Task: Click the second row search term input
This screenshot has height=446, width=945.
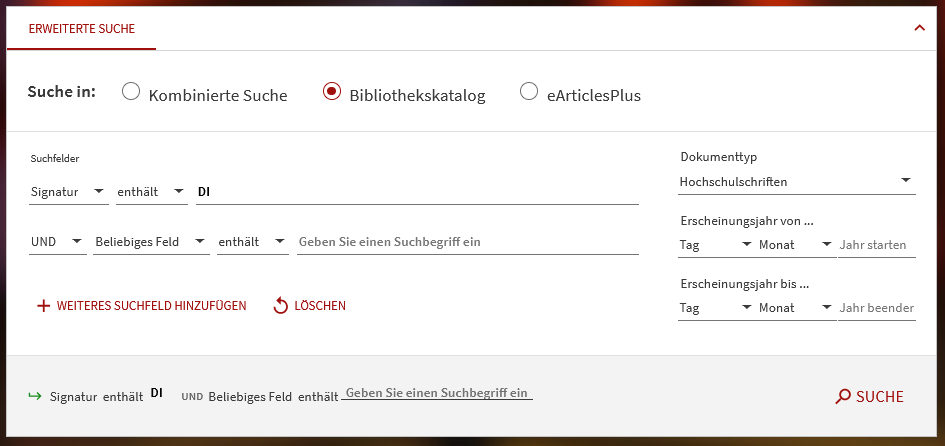Action: coord(467,242)
